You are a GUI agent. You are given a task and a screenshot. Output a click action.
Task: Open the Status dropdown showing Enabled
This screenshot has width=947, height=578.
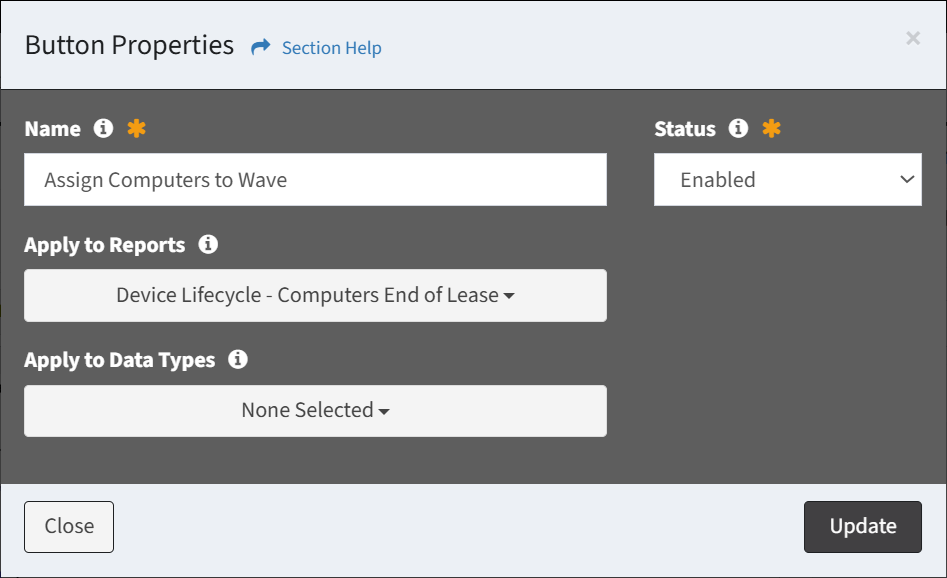click(x=788, y=179)
